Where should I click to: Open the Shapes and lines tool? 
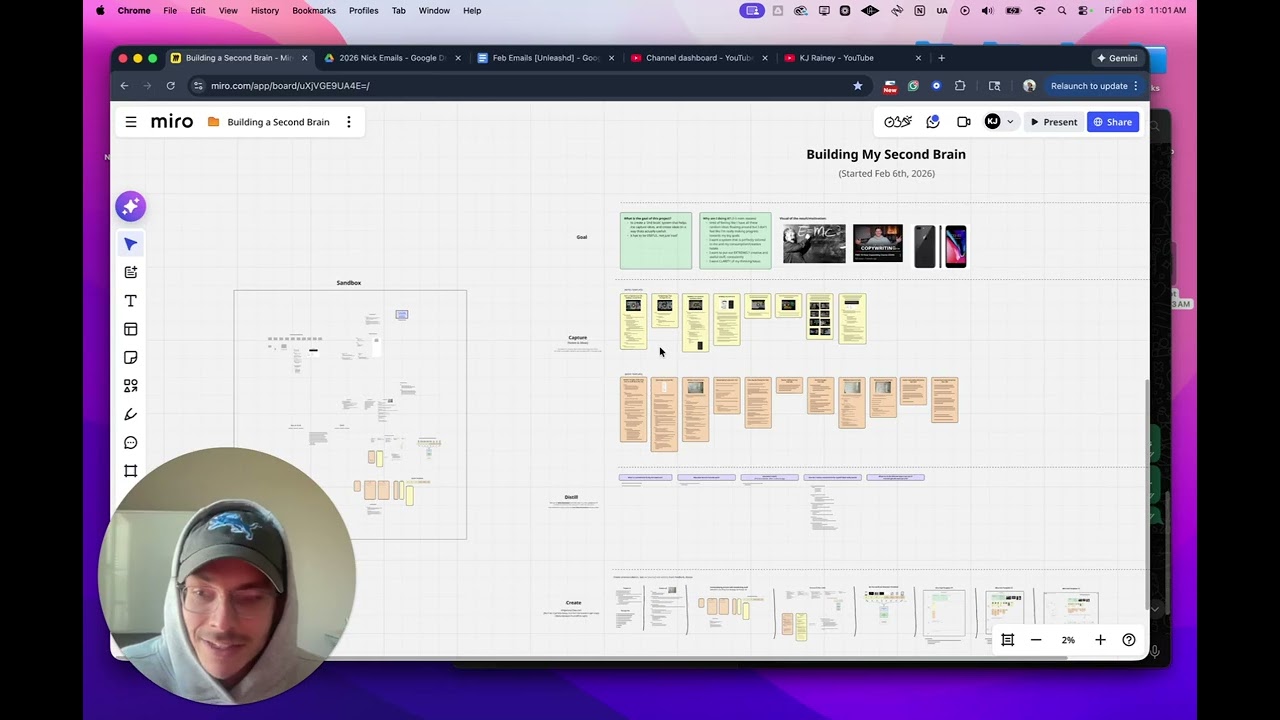click(x=130, y=386)
